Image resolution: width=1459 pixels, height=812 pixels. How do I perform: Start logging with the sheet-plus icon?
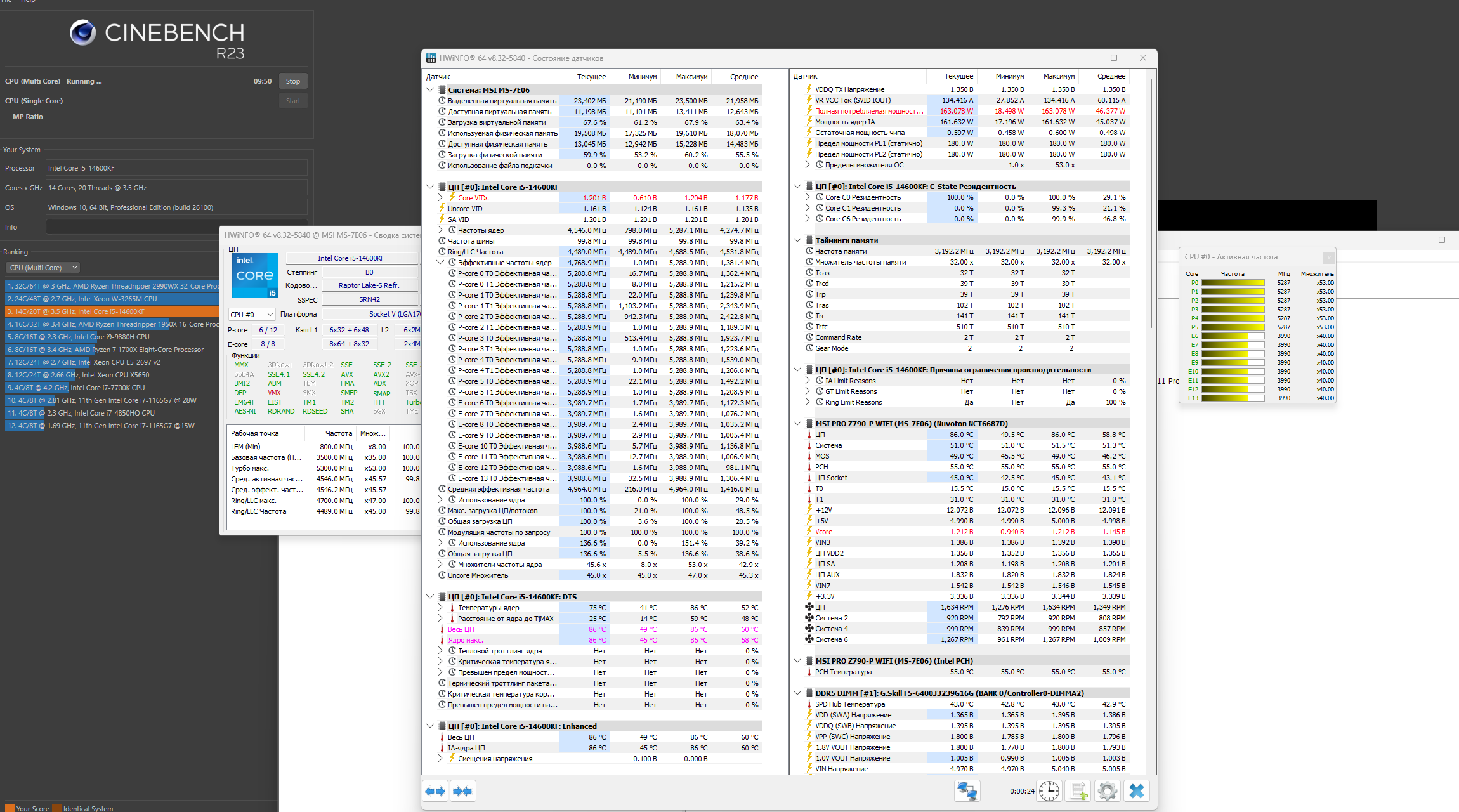[x=1079, y=791]
